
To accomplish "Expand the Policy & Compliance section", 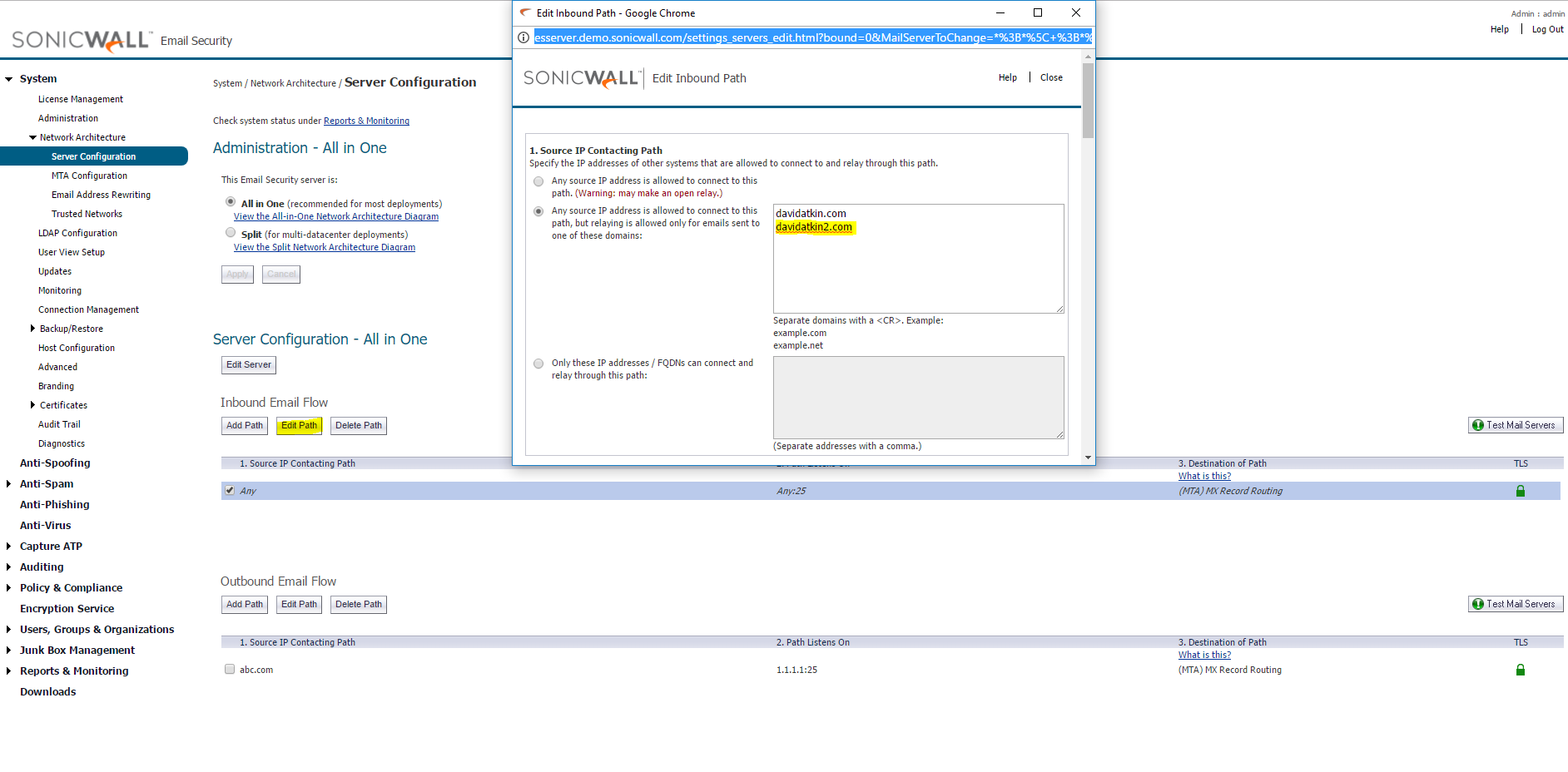I will click(x=9, y=588).
